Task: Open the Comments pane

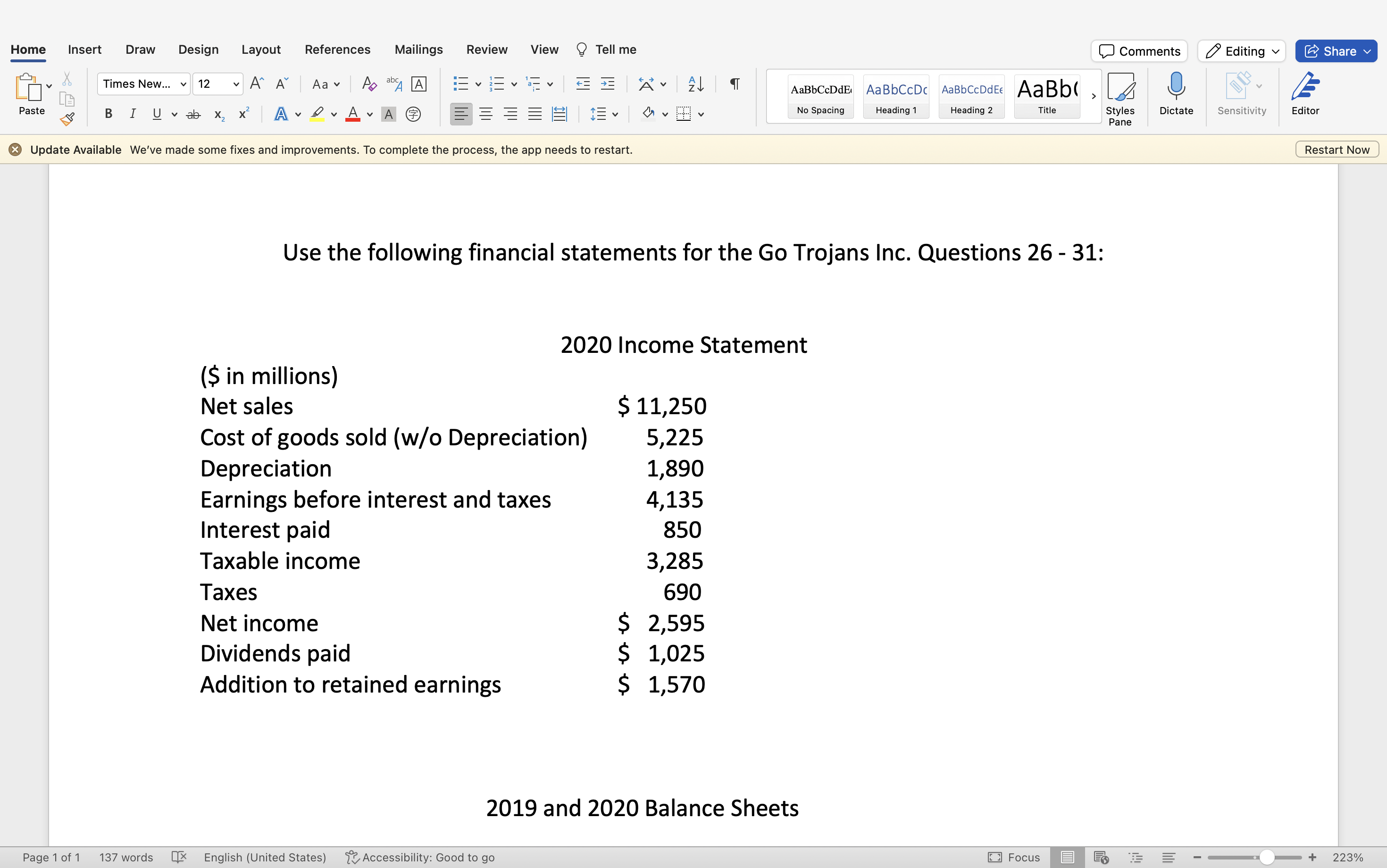Action: point(1139,51)
